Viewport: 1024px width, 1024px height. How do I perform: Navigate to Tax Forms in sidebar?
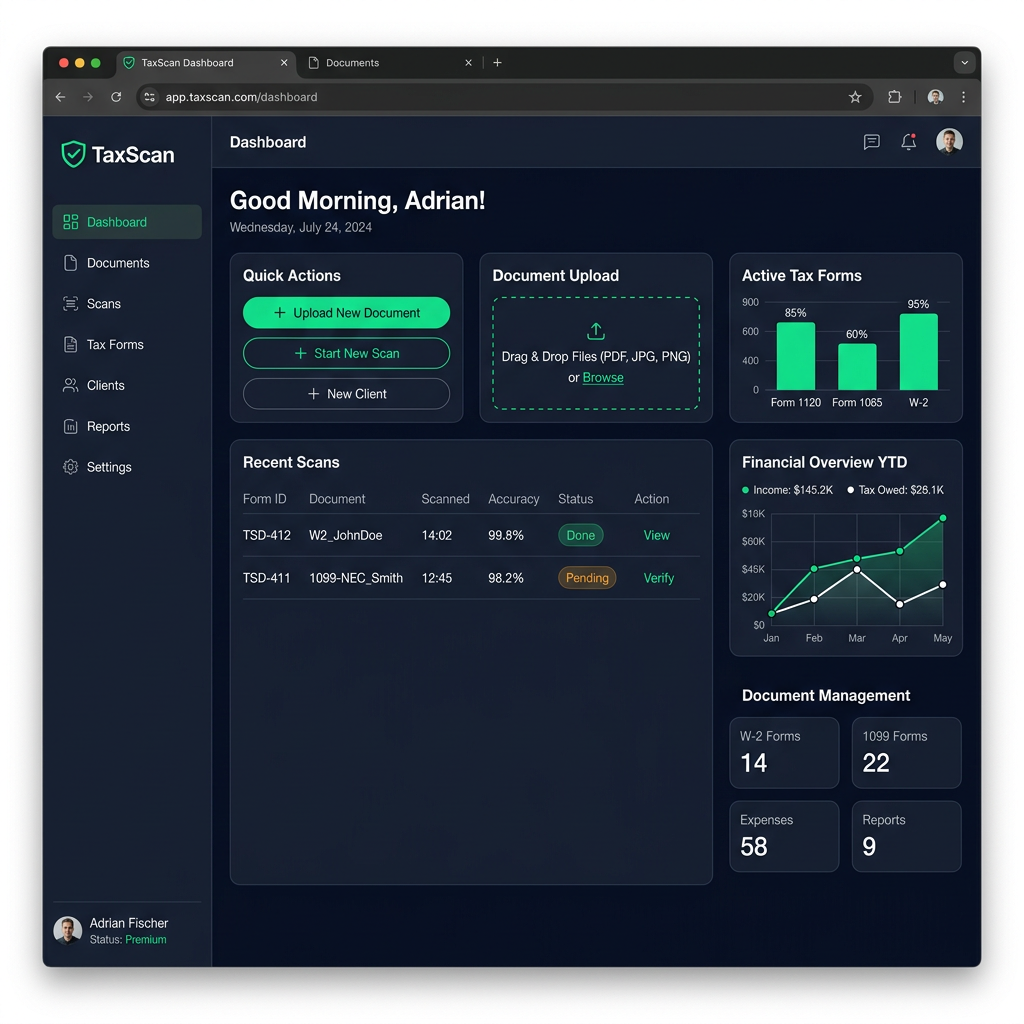pos(127,345)
